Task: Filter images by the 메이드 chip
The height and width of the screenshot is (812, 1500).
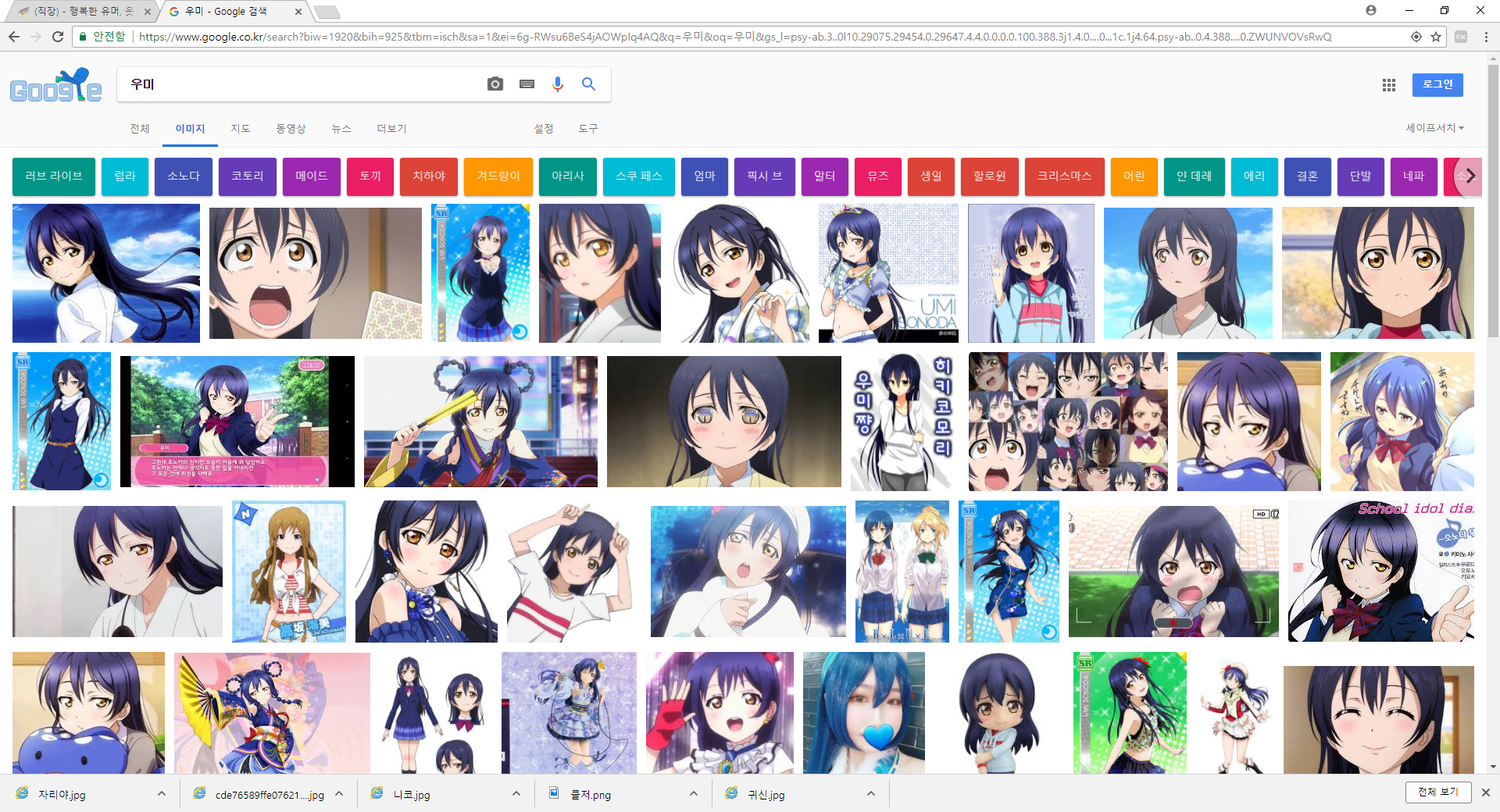Action: 312,176
